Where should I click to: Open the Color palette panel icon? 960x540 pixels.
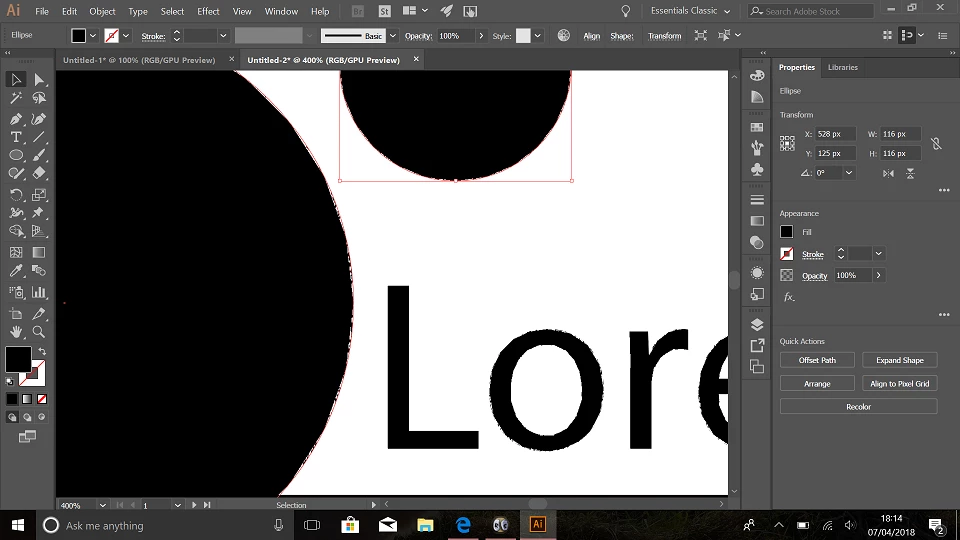[x=757, y=75]
